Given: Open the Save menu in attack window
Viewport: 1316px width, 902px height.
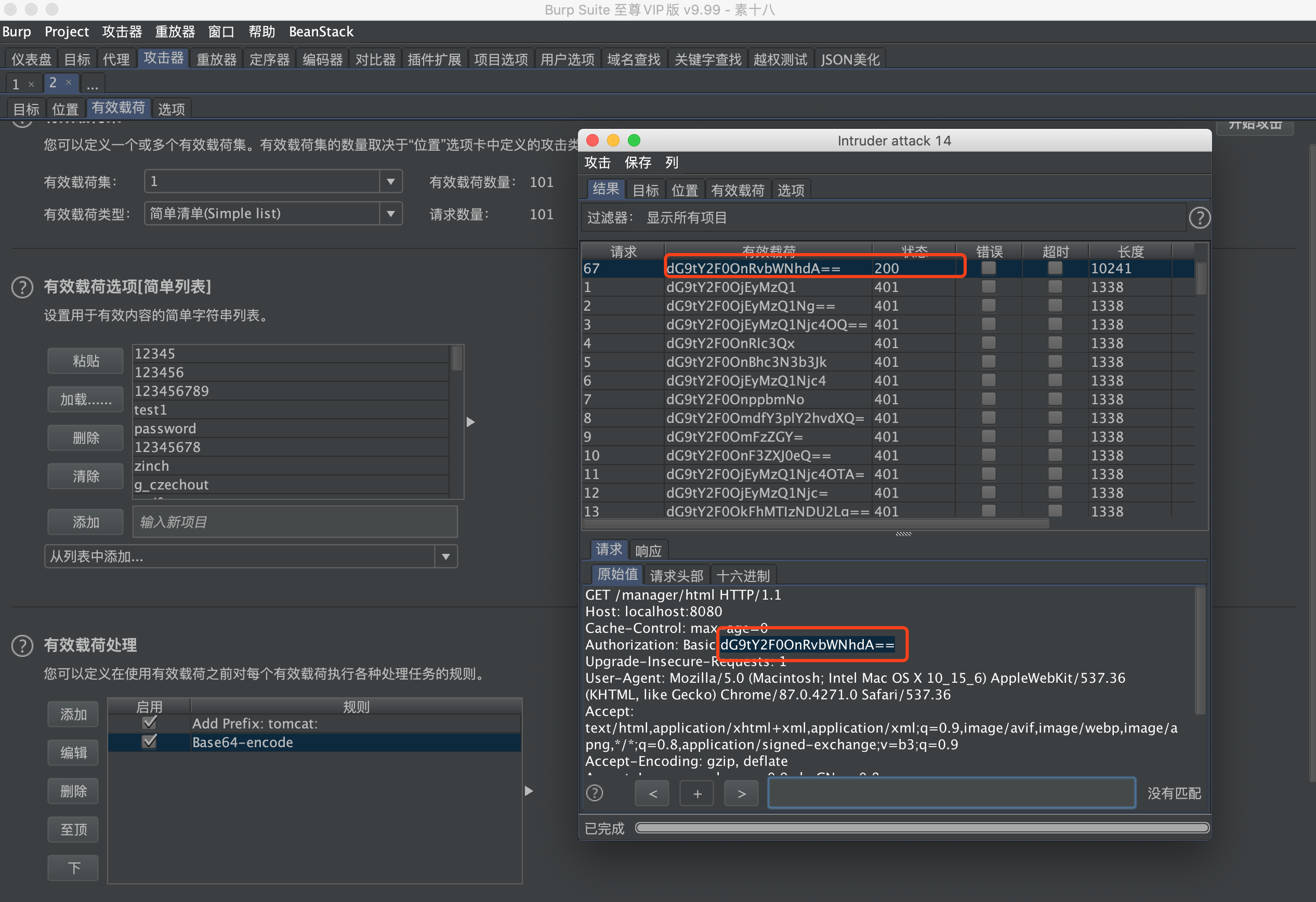Looking at the screenshot, I should pos(638,163).
